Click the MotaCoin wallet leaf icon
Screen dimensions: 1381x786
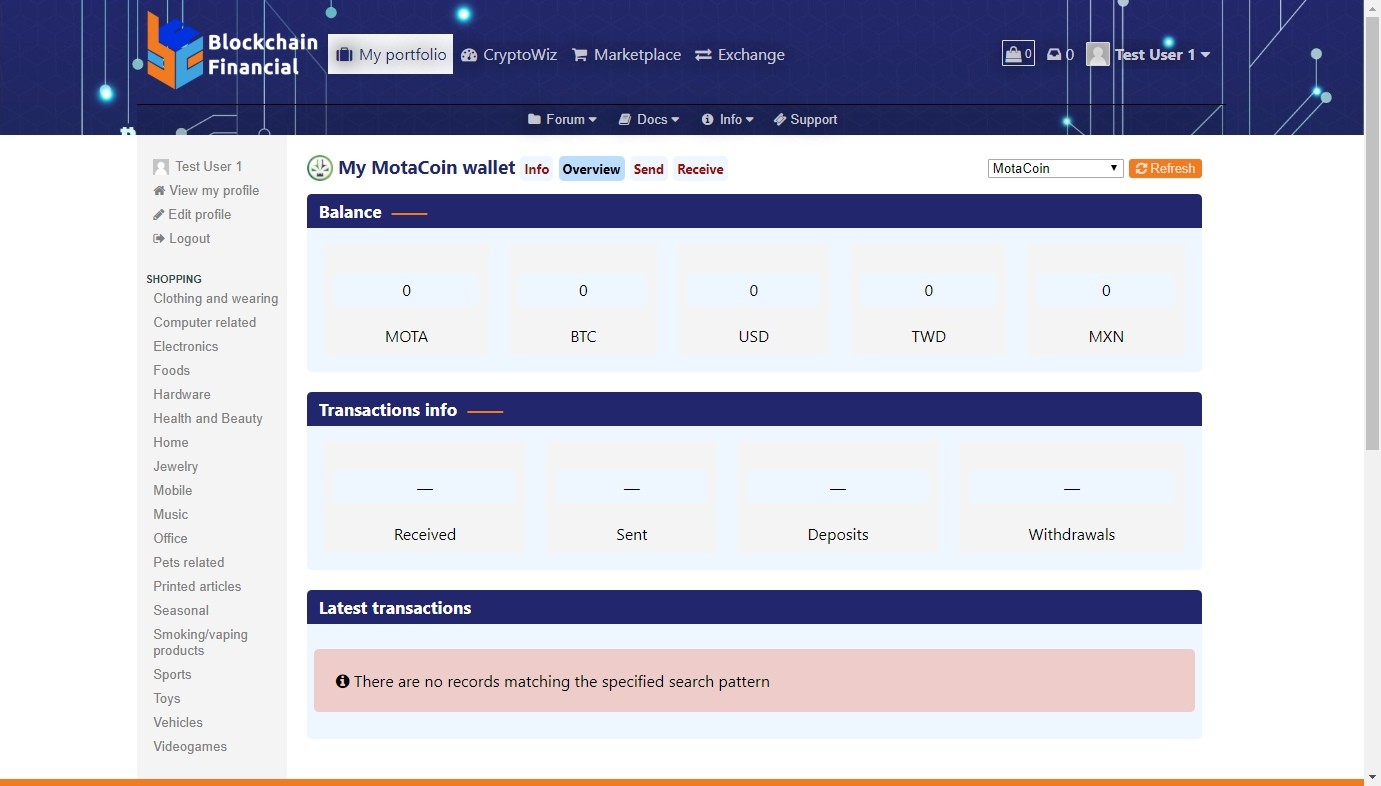(319, 168)
